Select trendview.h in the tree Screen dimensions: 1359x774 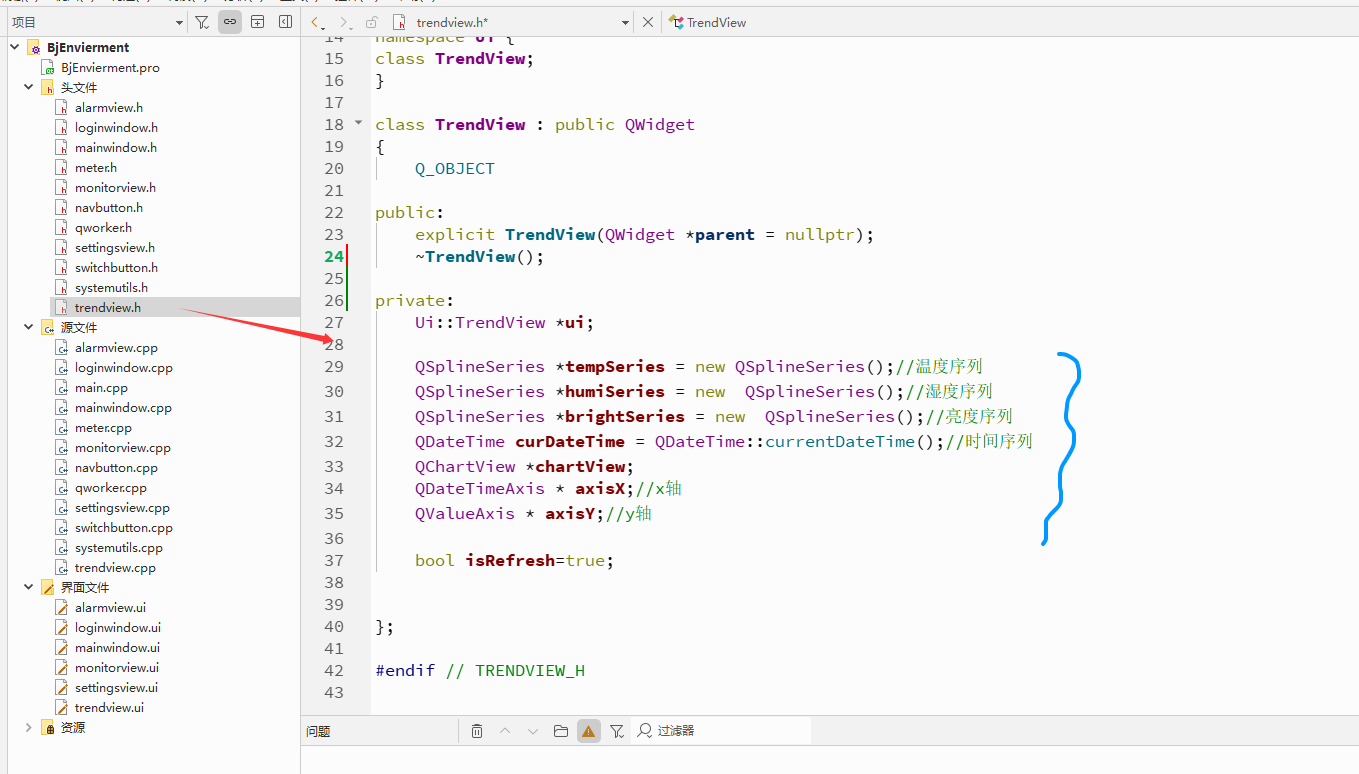(107, 307)
